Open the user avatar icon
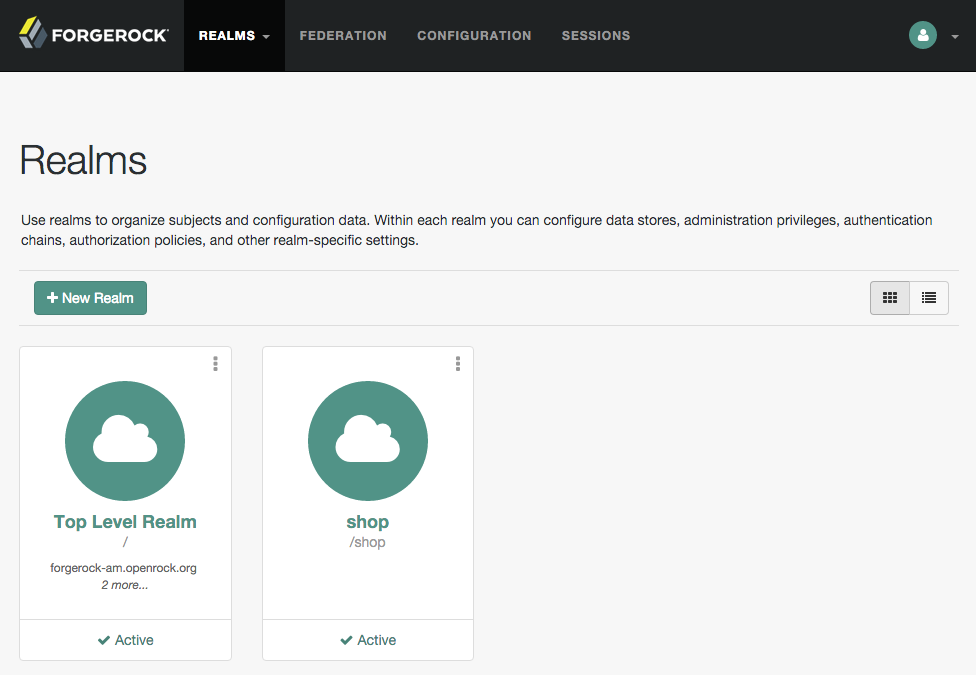The width and height of the screenshot is (976, 675). pos(922,35)
